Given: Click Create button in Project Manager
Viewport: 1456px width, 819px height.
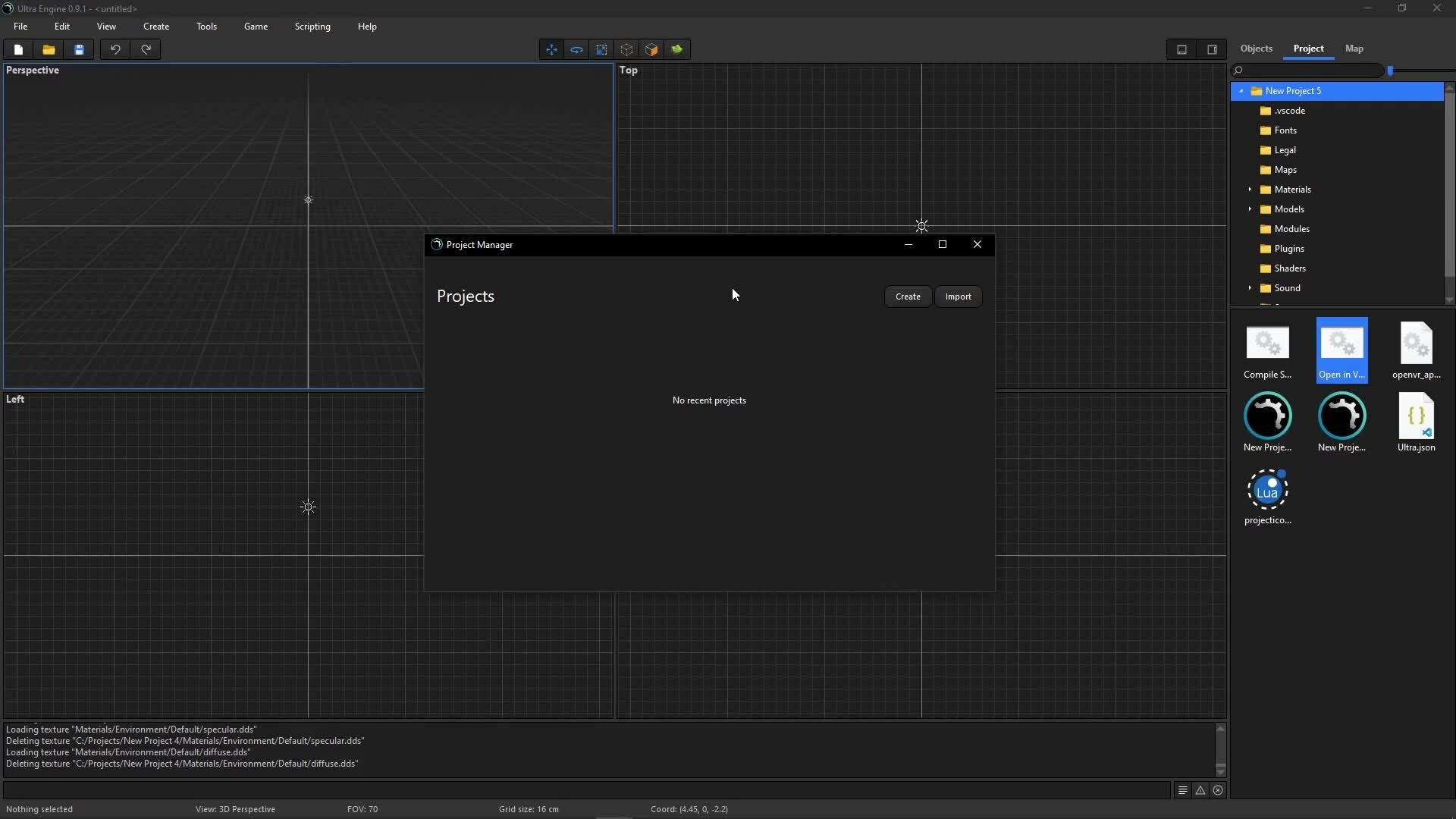Looking at the screenshot, I should [x=908, y=297].
